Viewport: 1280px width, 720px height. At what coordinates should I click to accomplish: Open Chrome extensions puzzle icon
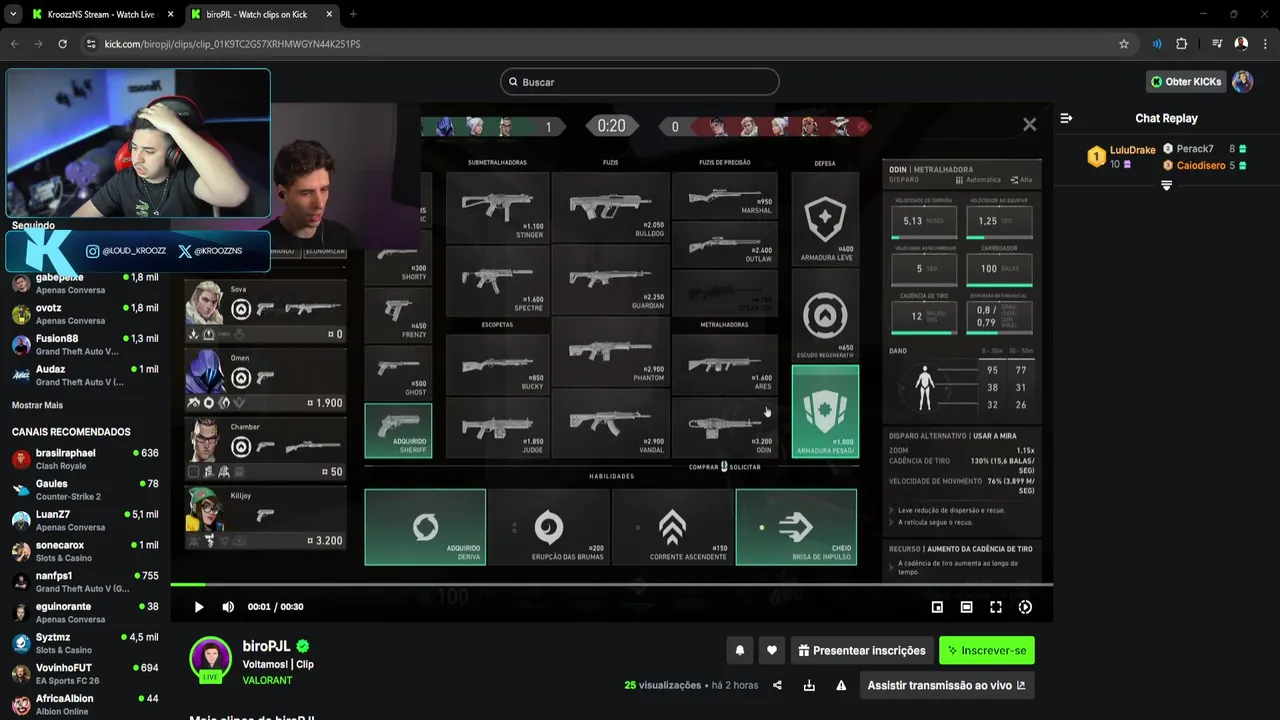click(x=1181, y=44)
